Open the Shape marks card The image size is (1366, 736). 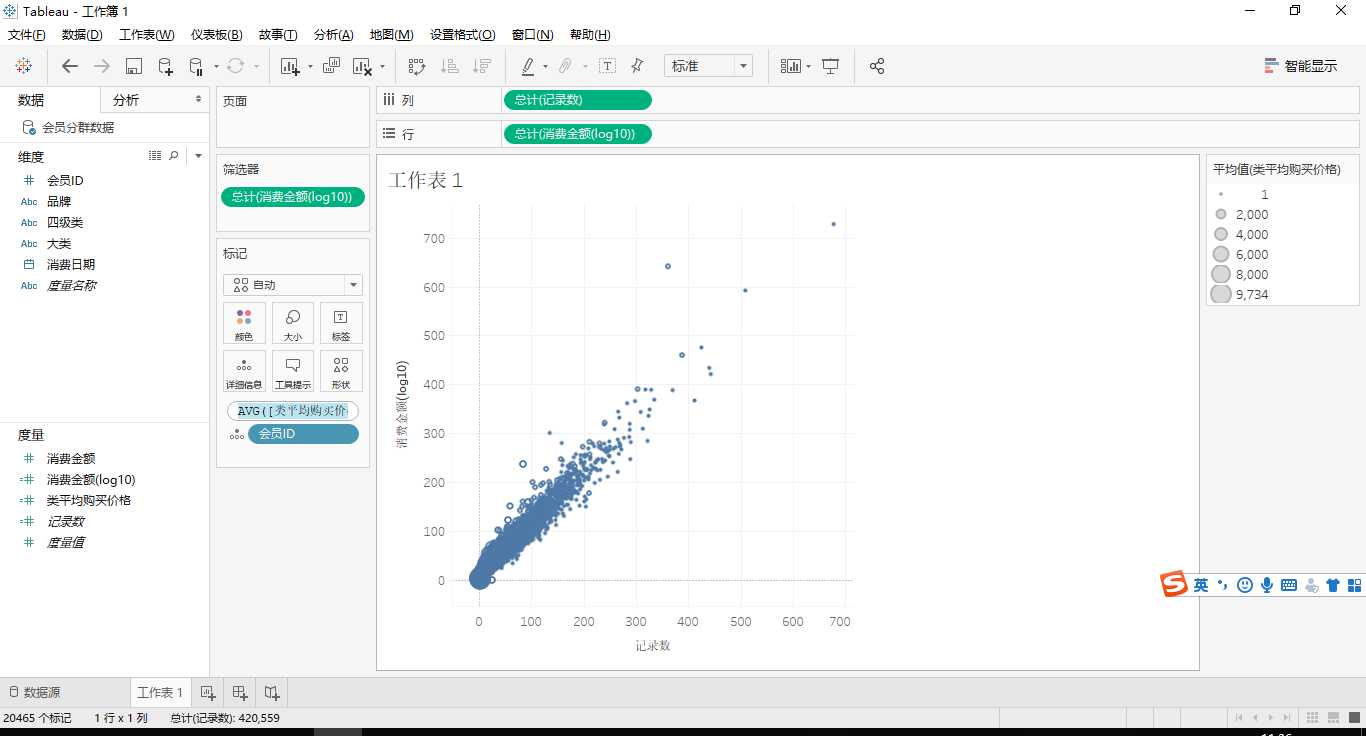[341, 371]
